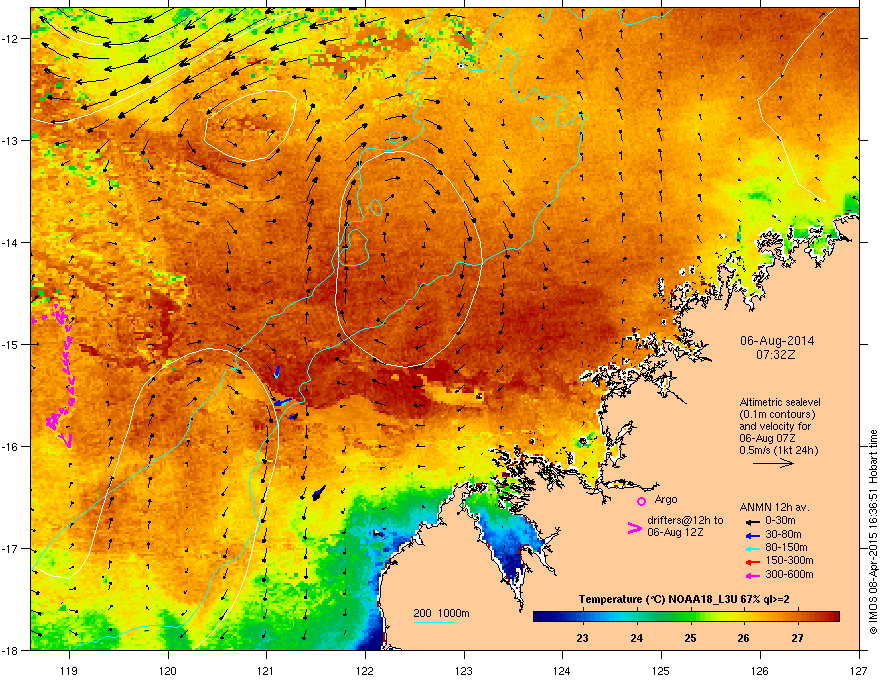Click the latitude axis label -13
Viewport: 880px width, 680px height.
(x=12, y=140)
